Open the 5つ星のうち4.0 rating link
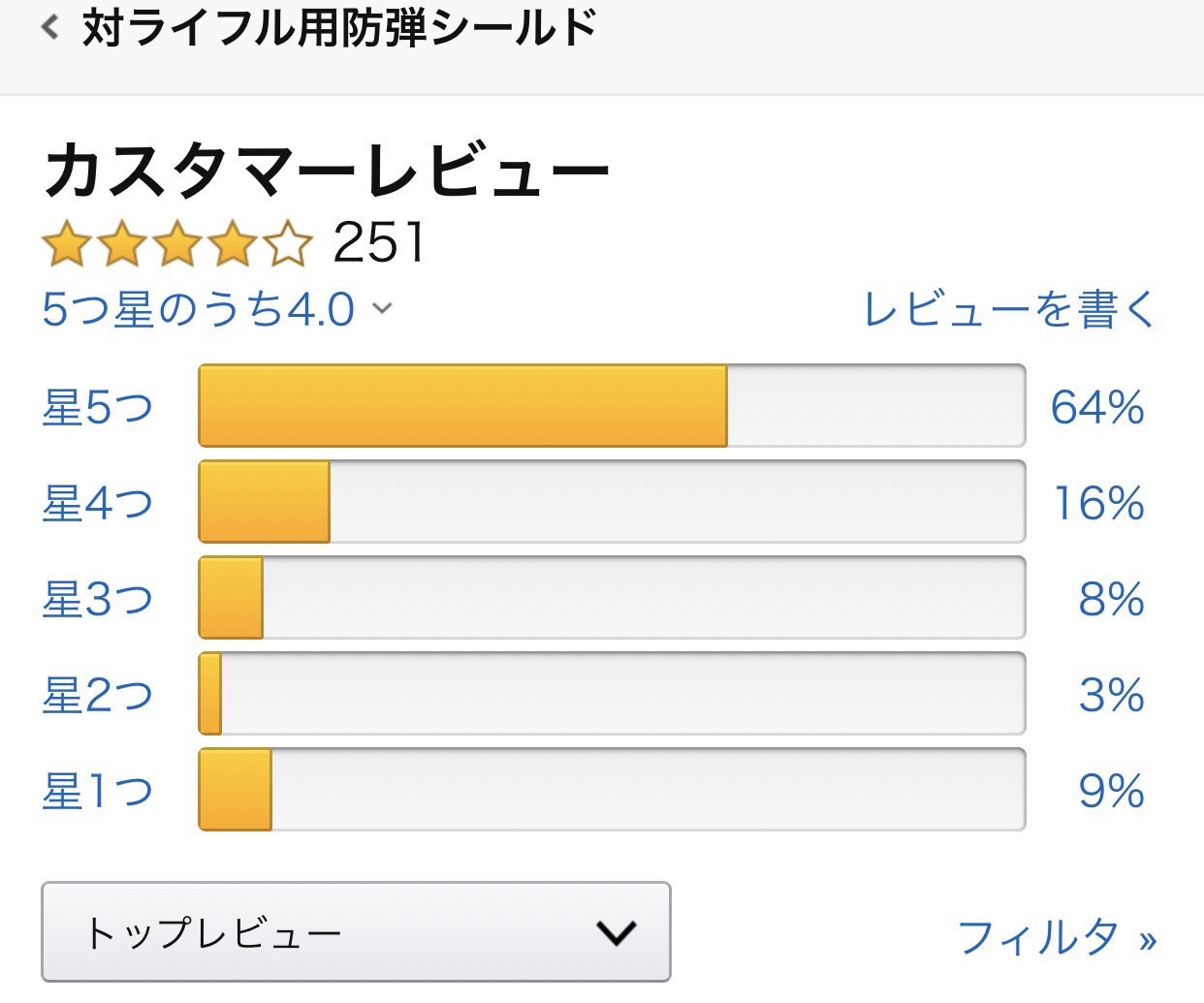Image resolution: width=1204 pixels, height=1003 pixels. 199,310
